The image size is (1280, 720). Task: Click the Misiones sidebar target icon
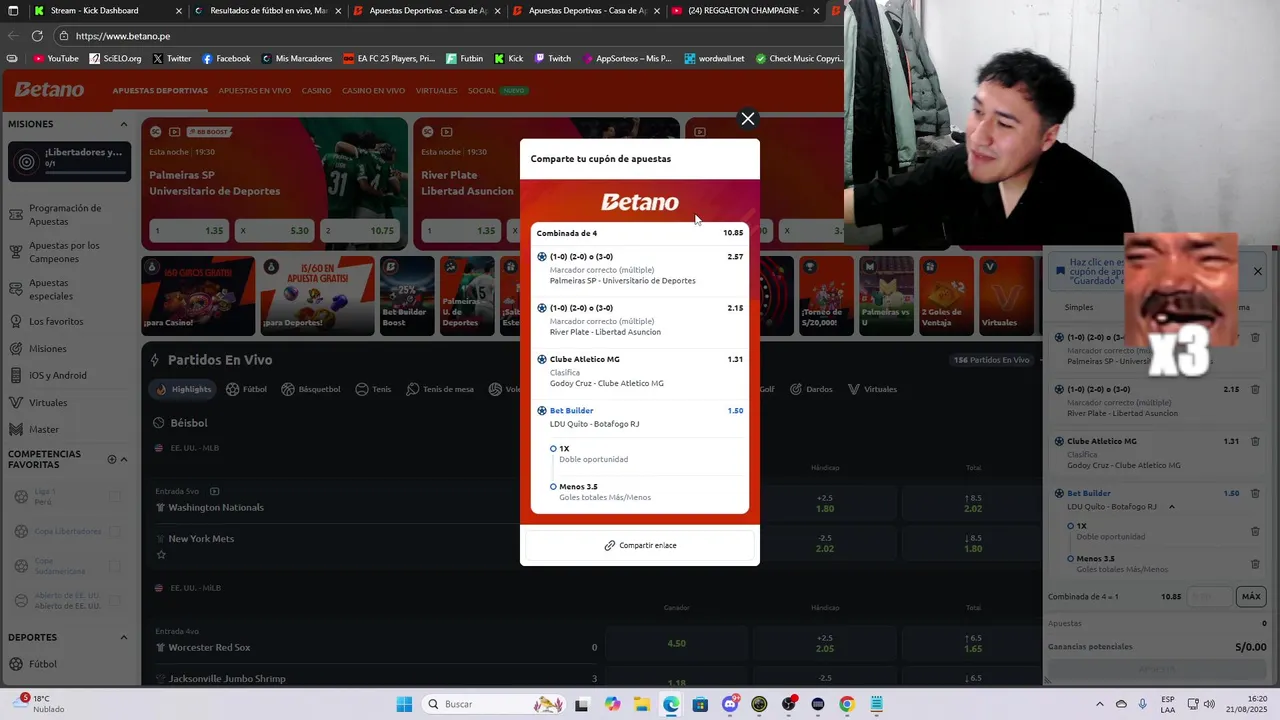(16, 348)
